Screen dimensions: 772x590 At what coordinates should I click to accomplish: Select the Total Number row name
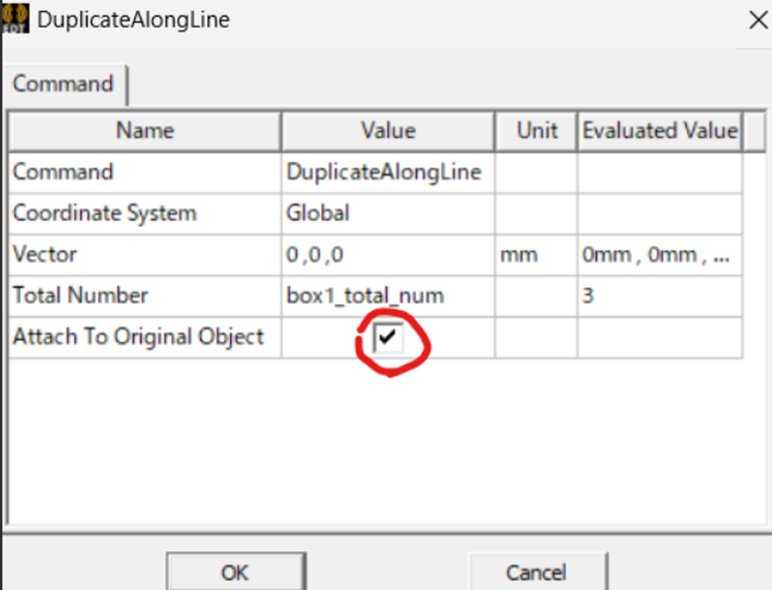coord(80,296)
